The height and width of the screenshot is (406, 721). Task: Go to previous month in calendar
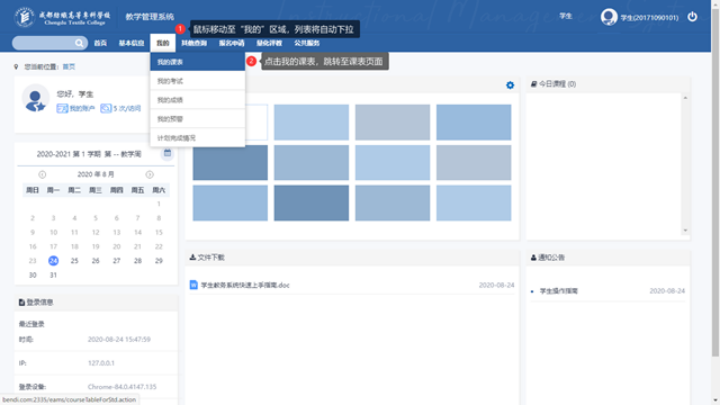(42, 174)
